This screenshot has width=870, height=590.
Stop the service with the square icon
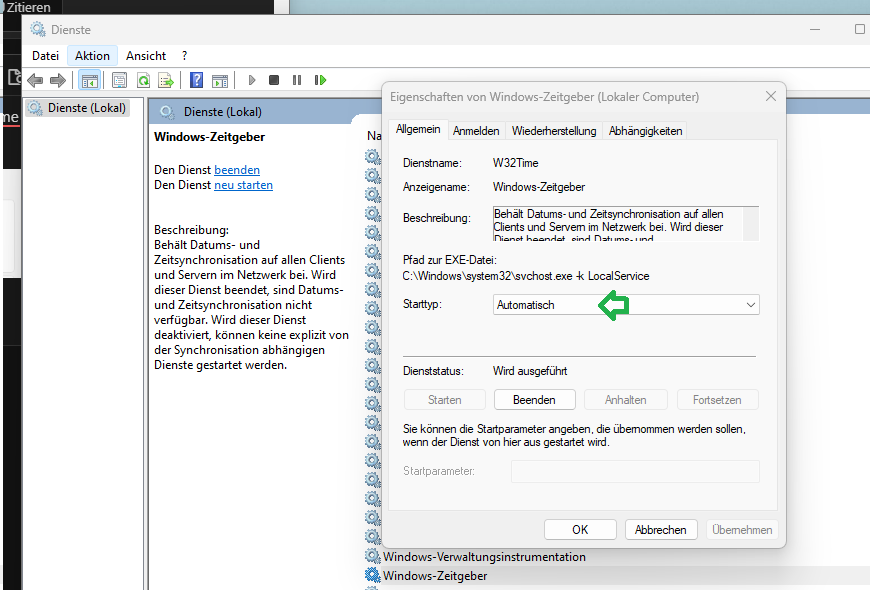[274, 80]
